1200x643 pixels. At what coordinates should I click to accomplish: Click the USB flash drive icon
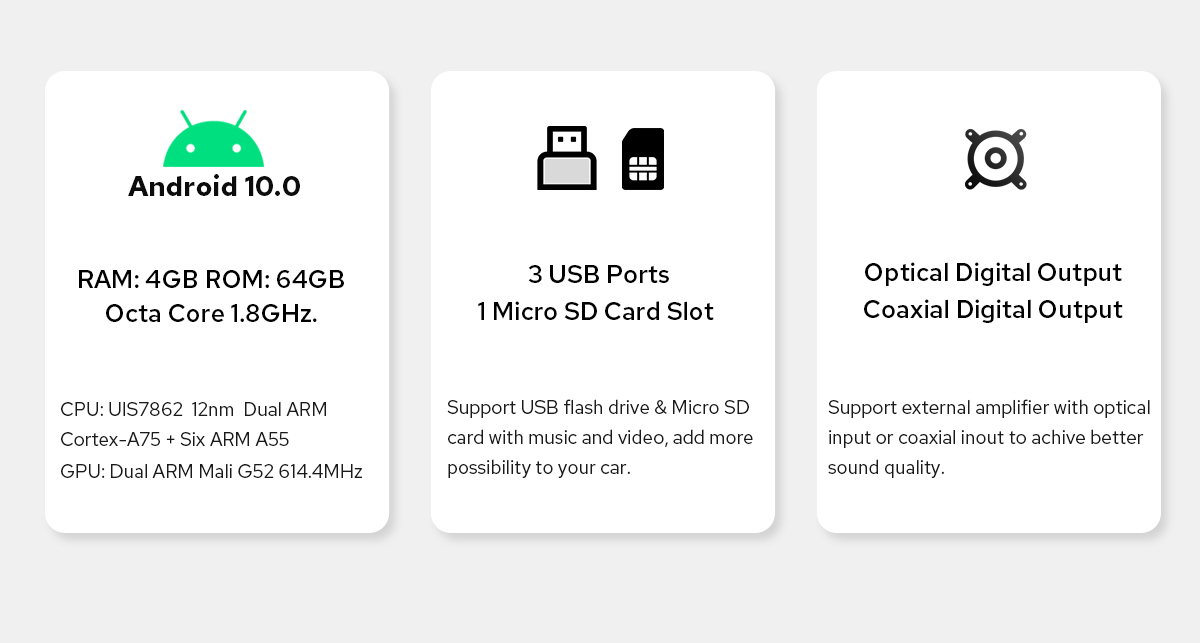pyautogui.click(x=567, y=158)
